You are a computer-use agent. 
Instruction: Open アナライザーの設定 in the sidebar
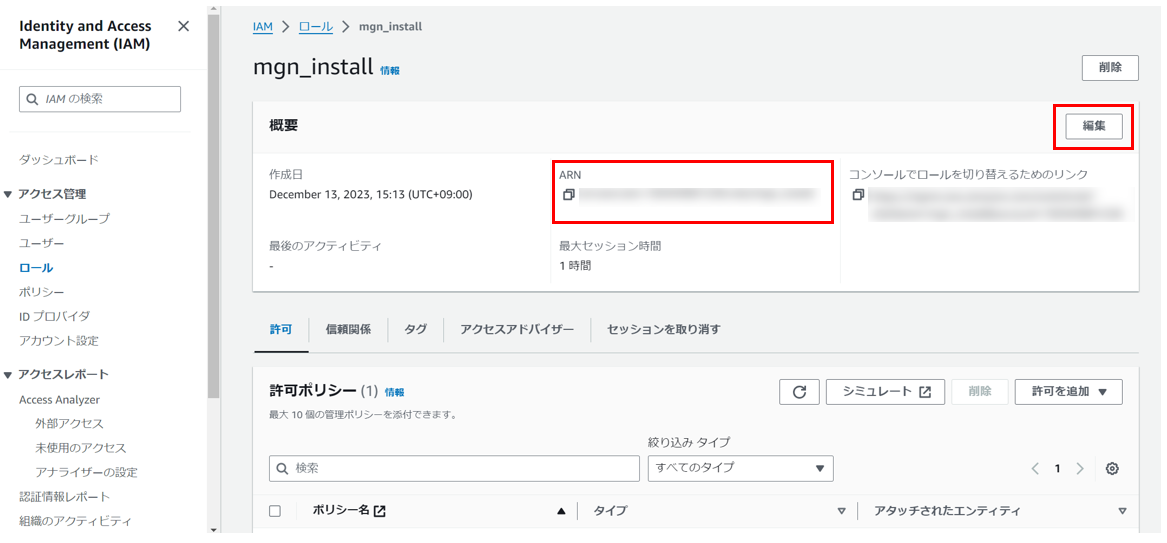86,472
